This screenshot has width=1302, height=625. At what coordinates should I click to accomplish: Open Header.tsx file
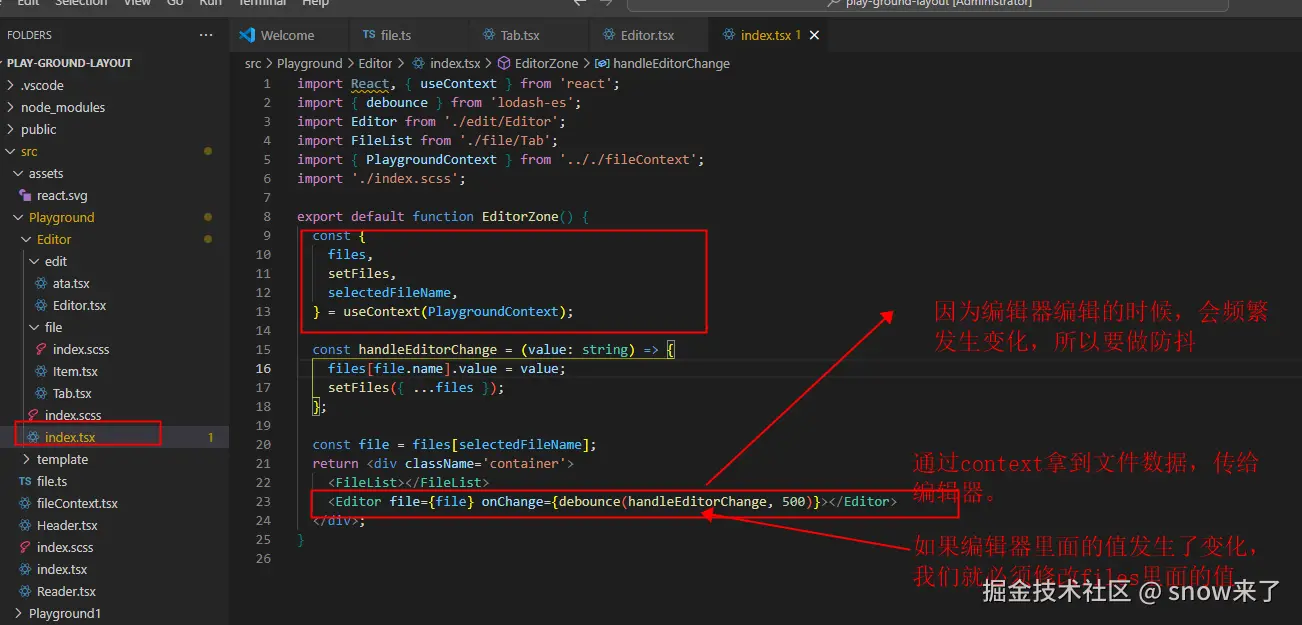pyautogui.click(x=67, y=525)
